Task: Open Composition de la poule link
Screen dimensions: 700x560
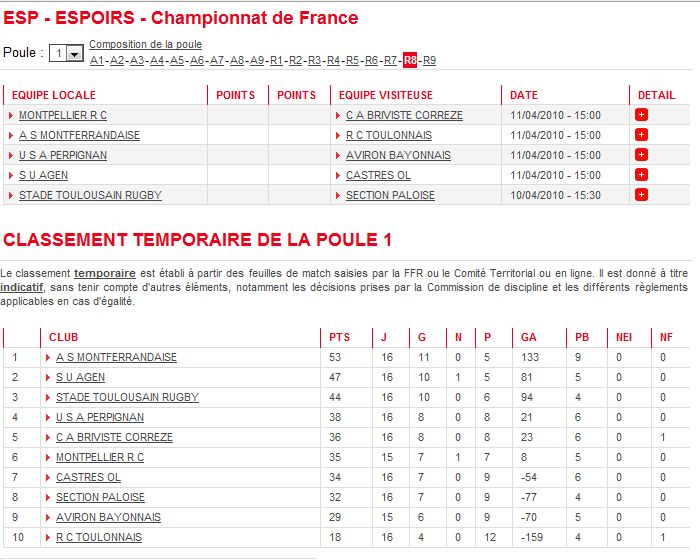Action: [x=146, y=44]
